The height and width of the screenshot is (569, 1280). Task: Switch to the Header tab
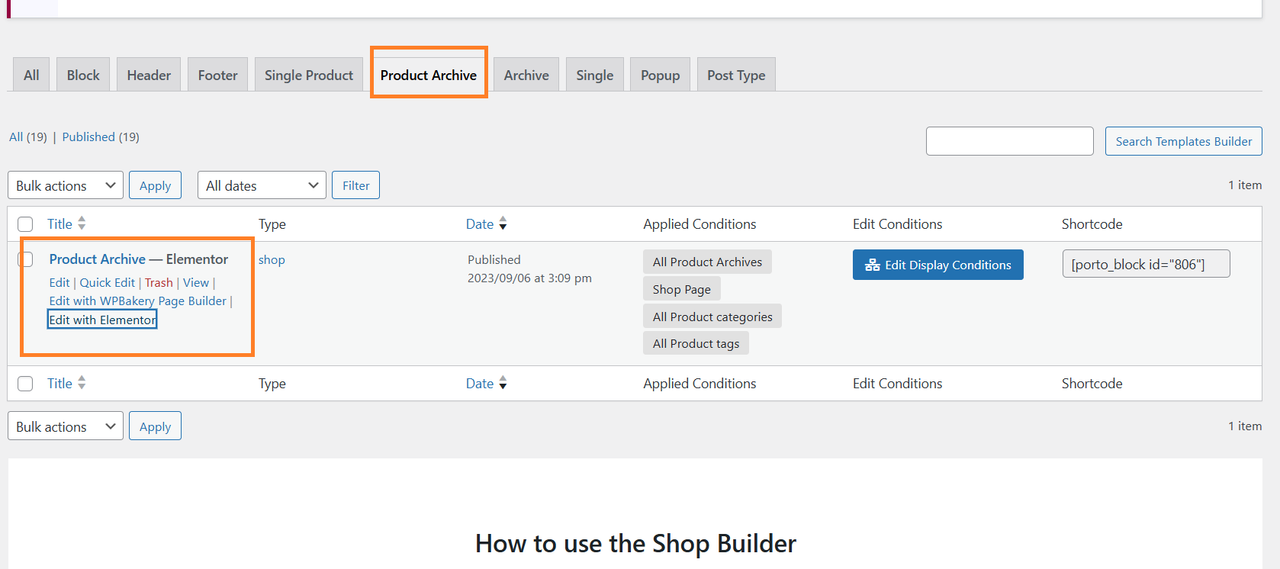(149, 75)
